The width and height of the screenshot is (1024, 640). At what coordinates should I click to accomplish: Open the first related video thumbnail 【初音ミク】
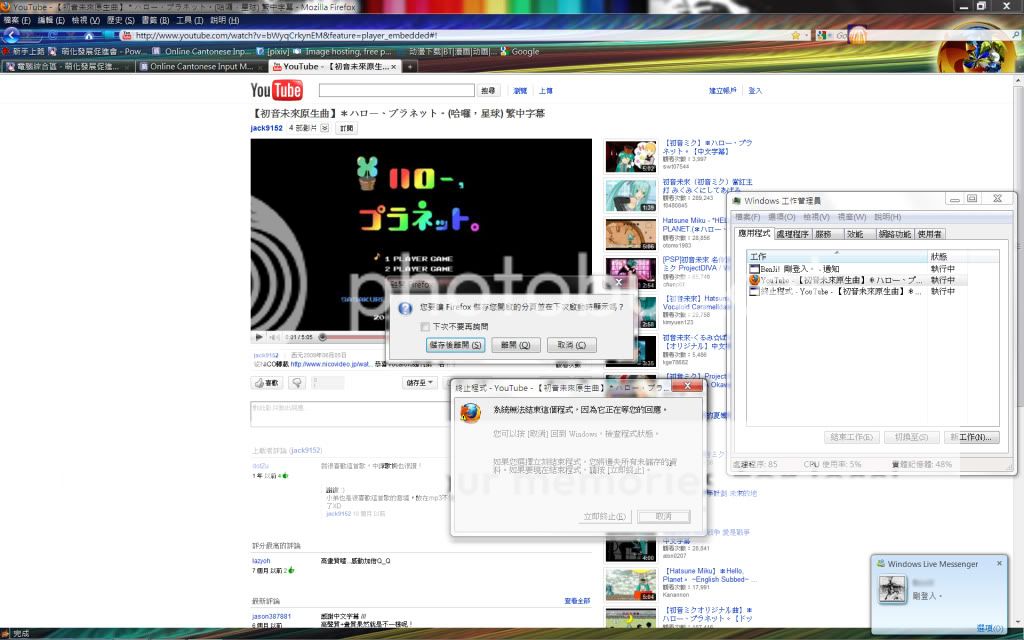click(631, 156)
